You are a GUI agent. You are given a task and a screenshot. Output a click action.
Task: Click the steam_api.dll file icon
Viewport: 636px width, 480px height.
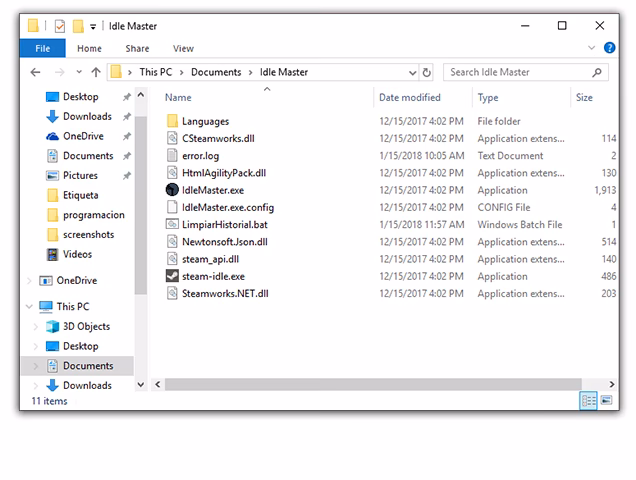[172, 258]
